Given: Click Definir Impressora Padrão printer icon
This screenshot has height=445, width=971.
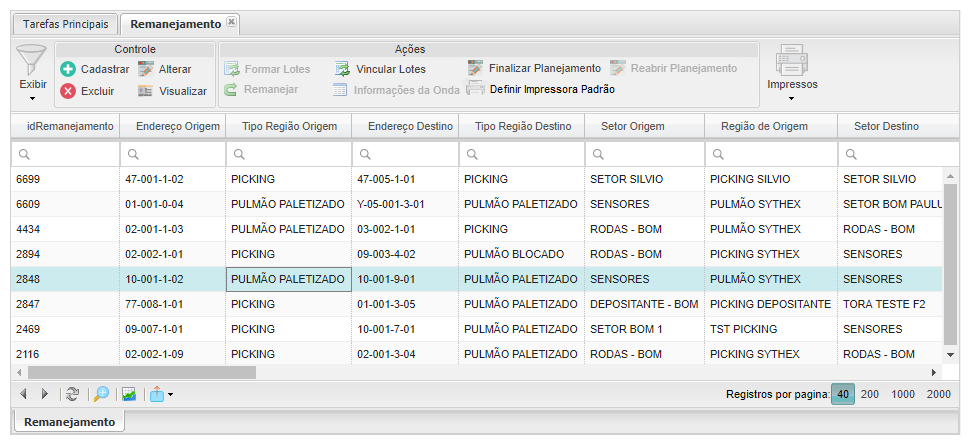Looking at the screenshot, I should (476, 89).
